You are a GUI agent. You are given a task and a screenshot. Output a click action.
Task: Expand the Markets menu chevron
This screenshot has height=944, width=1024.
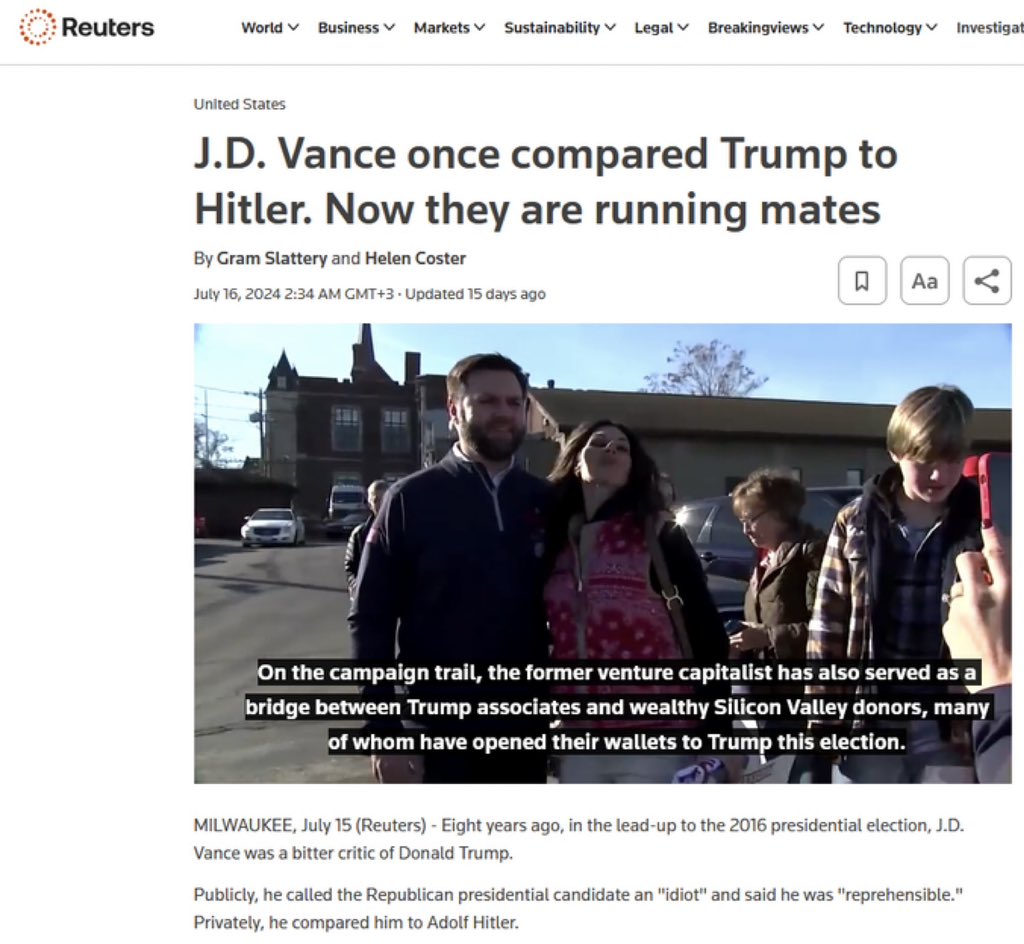479,27
